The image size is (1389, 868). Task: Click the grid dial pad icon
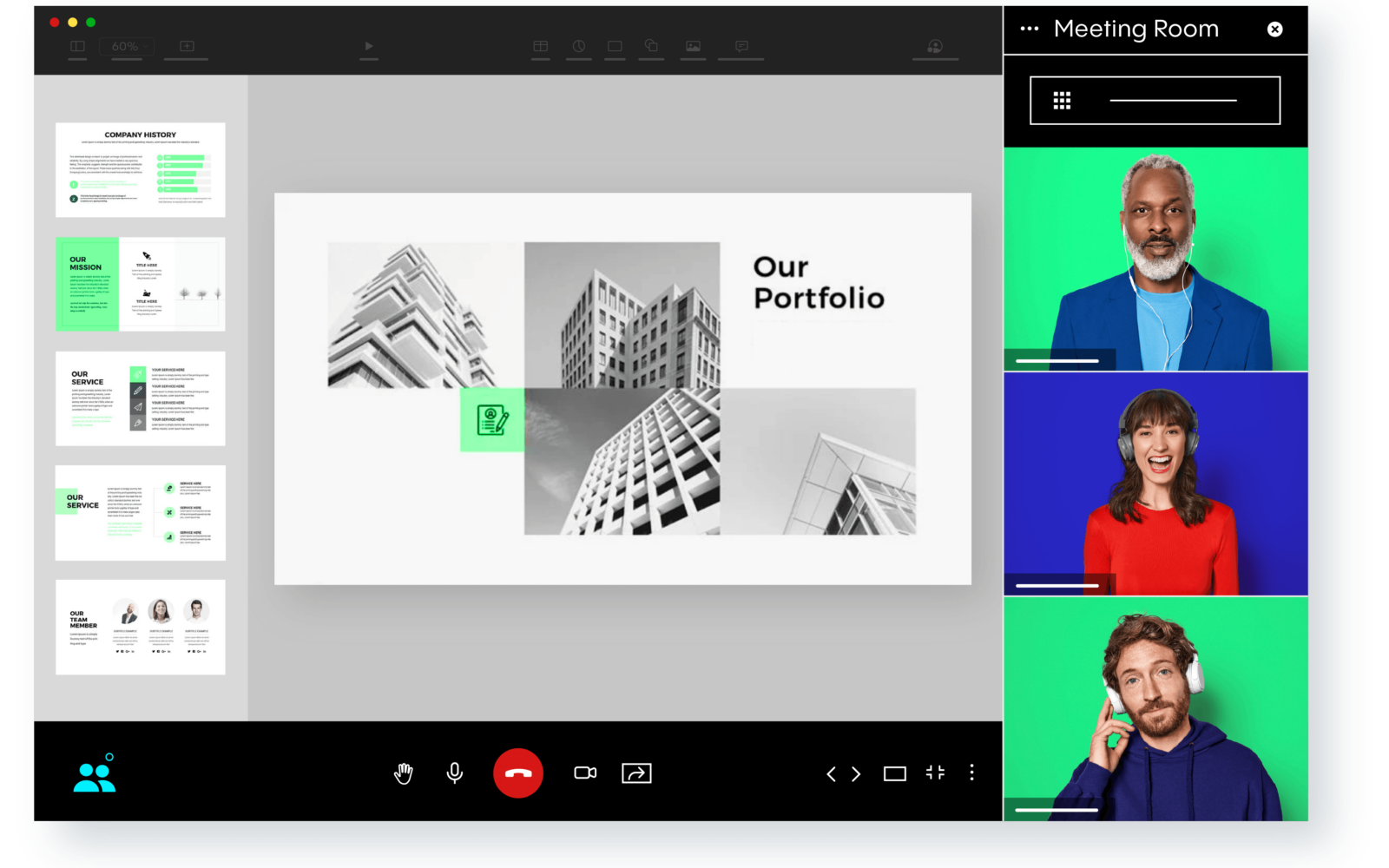1062,101
